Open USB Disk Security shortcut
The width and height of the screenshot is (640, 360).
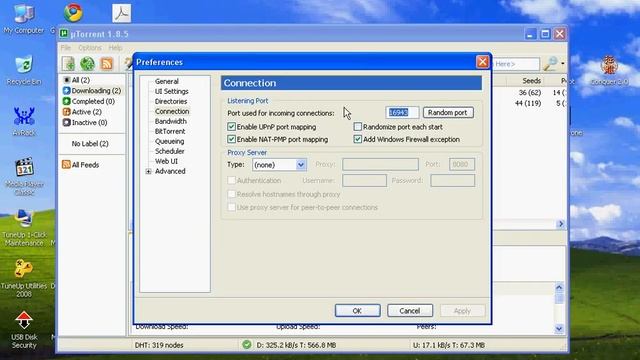(x=24, y=330)
